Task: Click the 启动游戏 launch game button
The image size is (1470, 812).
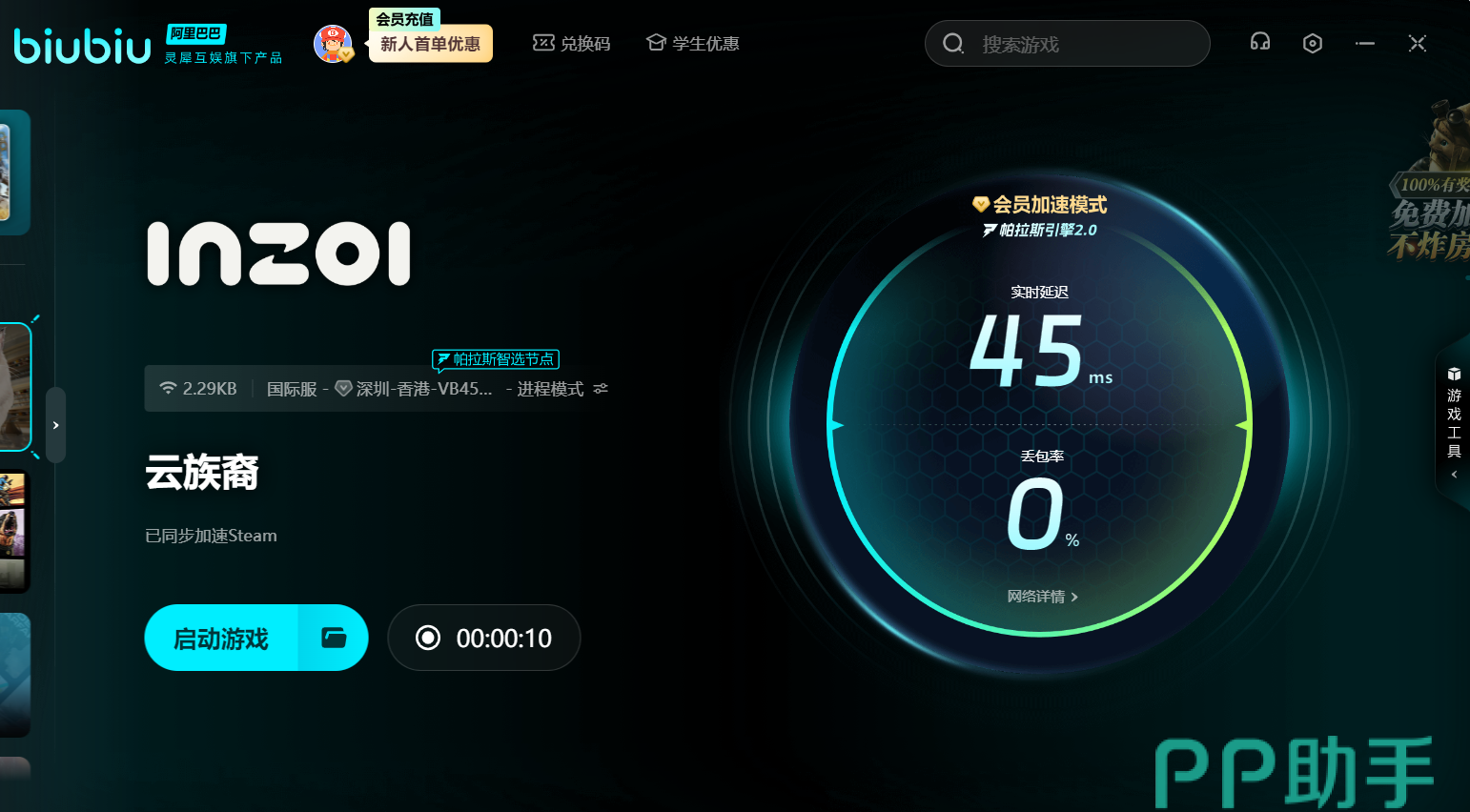Action: click(x=222, y=638)
